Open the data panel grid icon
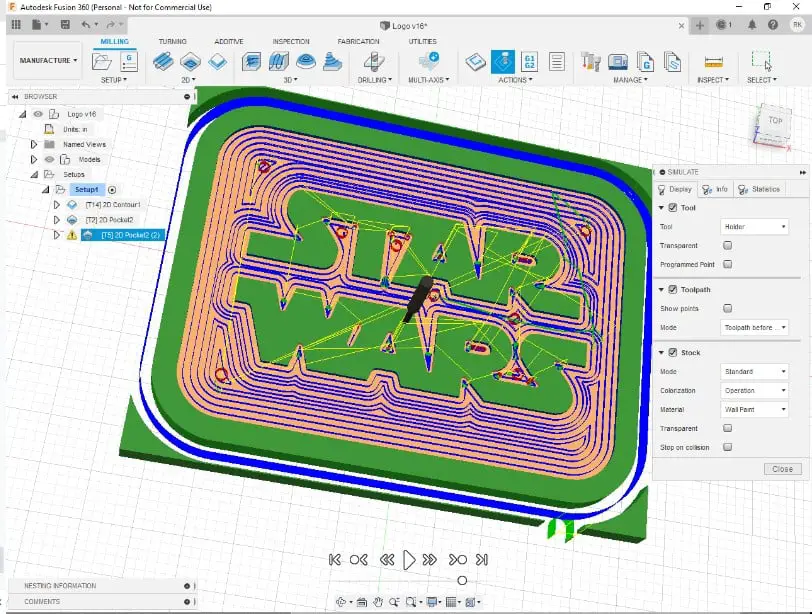This screenshot has width=812, height=614. coord(16,24)
